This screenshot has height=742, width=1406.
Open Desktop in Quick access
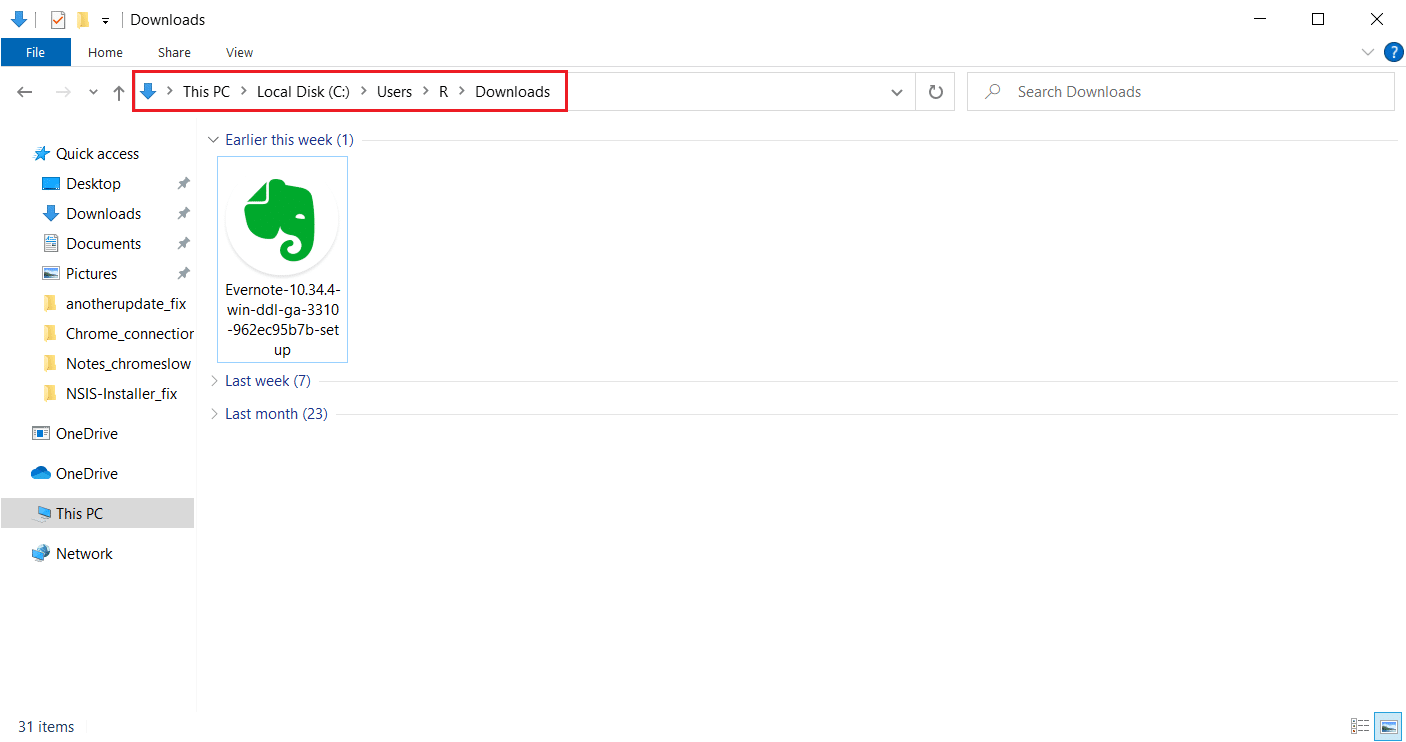tap(93, 184)
